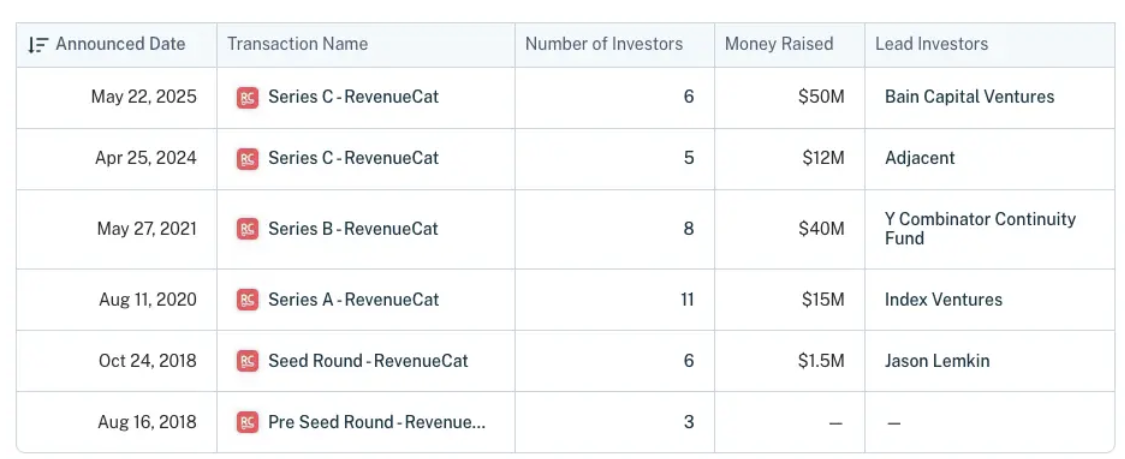Click RevenueCat logo in Pre Seed Round row
This screenshot has width=1125, height=459.
[x=248, y=422]
